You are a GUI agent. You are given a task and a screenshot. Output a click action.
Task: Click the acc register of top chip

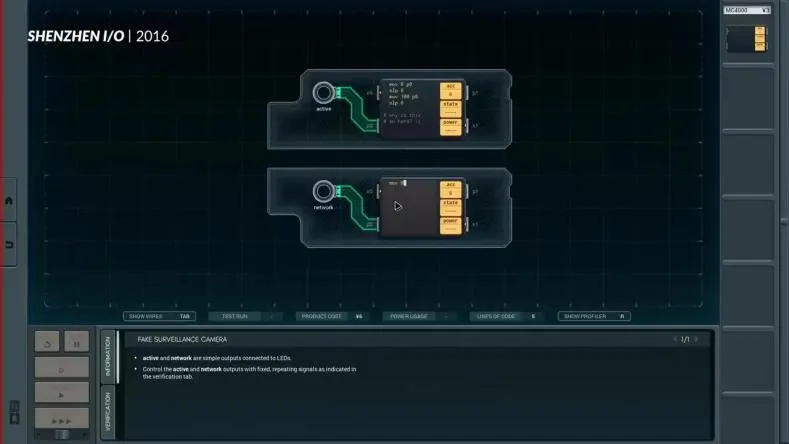[450, 90]
